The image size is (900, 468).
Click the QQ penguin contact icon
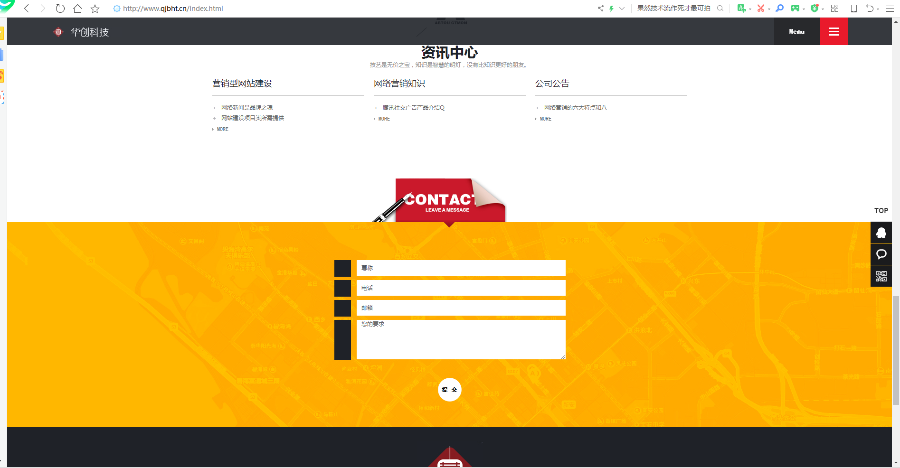click(881, 232)
